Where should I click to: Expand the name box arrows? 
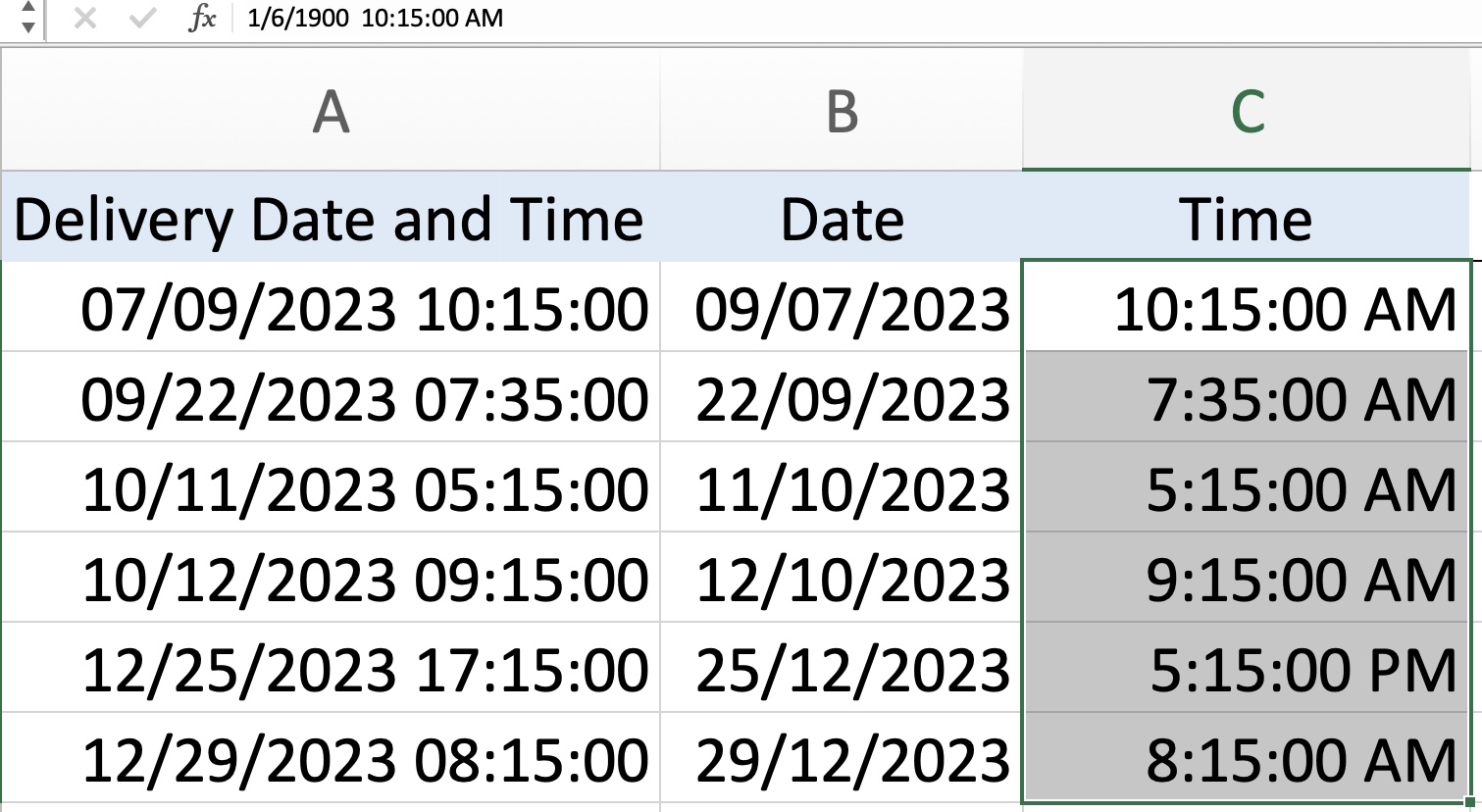click(x=26, y=18)
